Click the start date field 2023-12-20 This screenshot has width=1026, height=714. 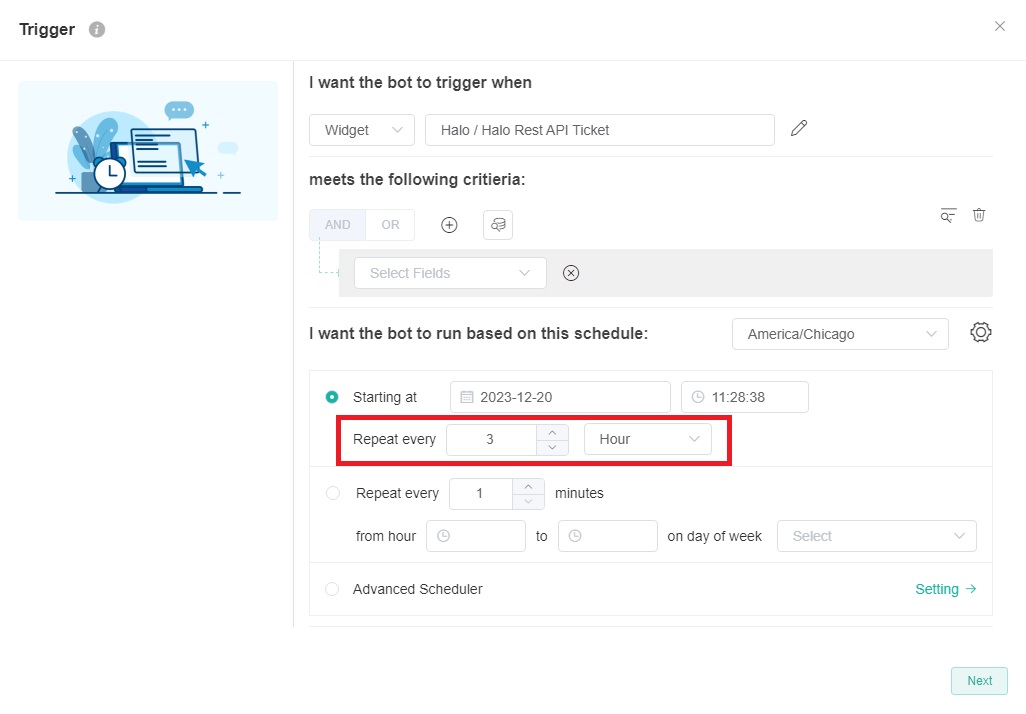[x=560, y=397]
